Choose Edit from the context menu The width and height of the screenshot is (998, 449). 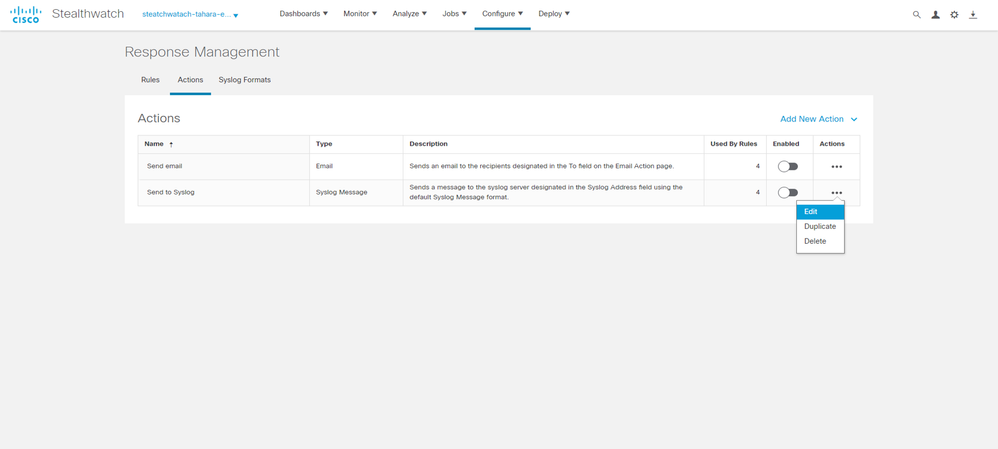(820, 211)
